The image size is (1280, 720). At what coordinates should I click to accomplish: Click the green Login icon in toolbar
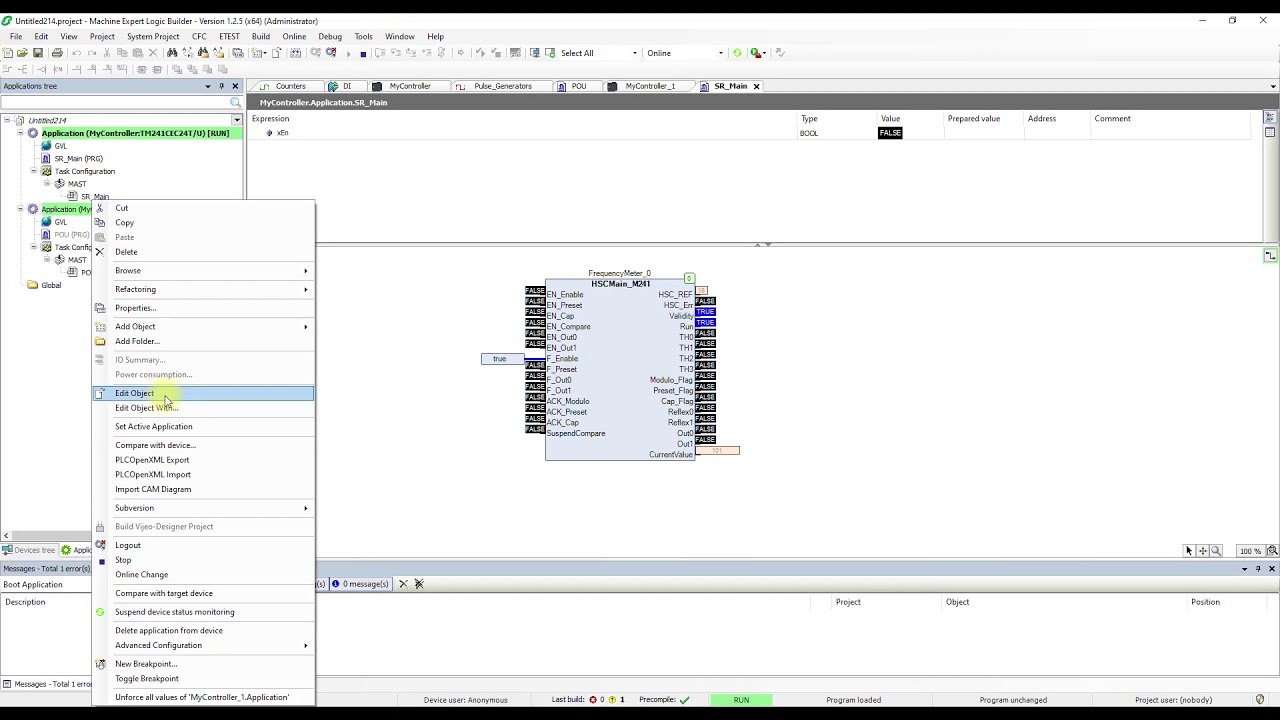tap(737, 53)
